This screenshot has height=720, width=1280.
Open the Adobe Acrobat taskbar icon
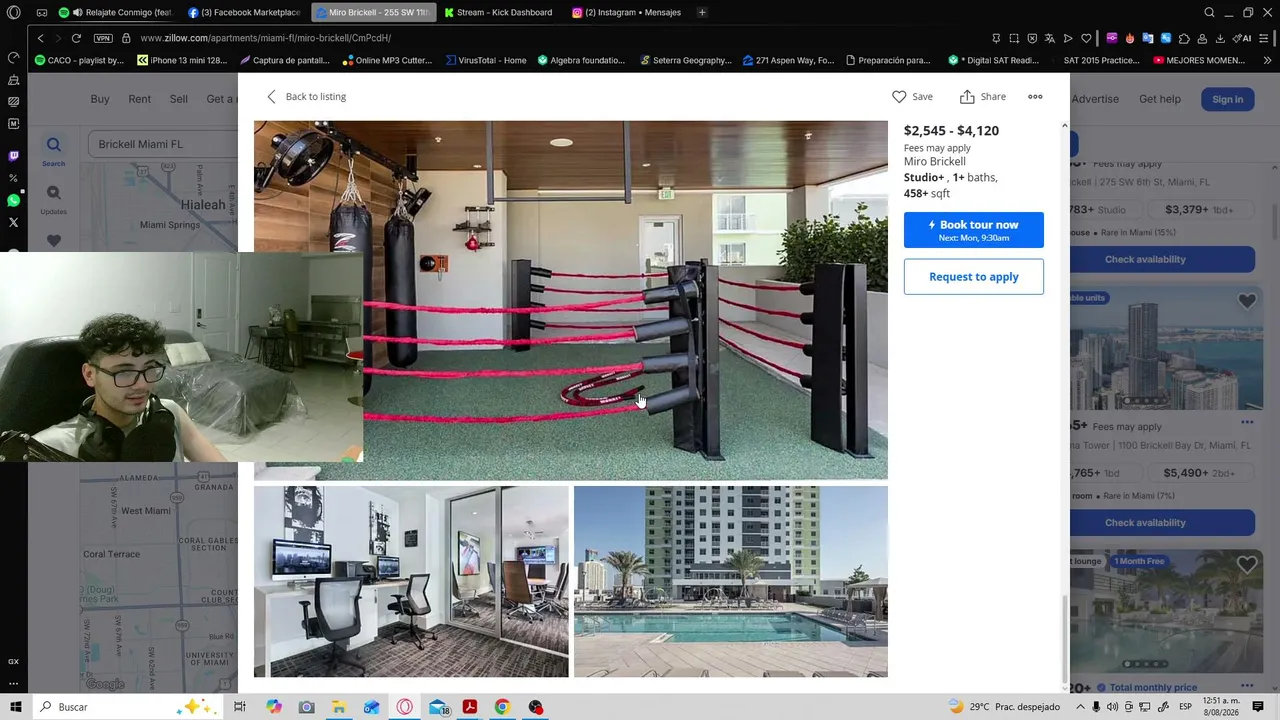point(469,707)
